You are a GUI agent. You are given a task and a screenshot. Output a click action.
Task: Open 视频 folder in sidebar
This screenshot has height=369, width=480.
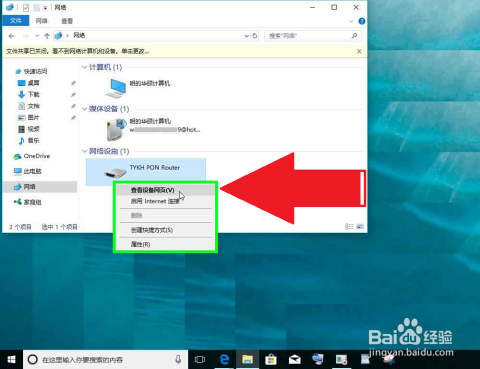click(x=28, y=129)
